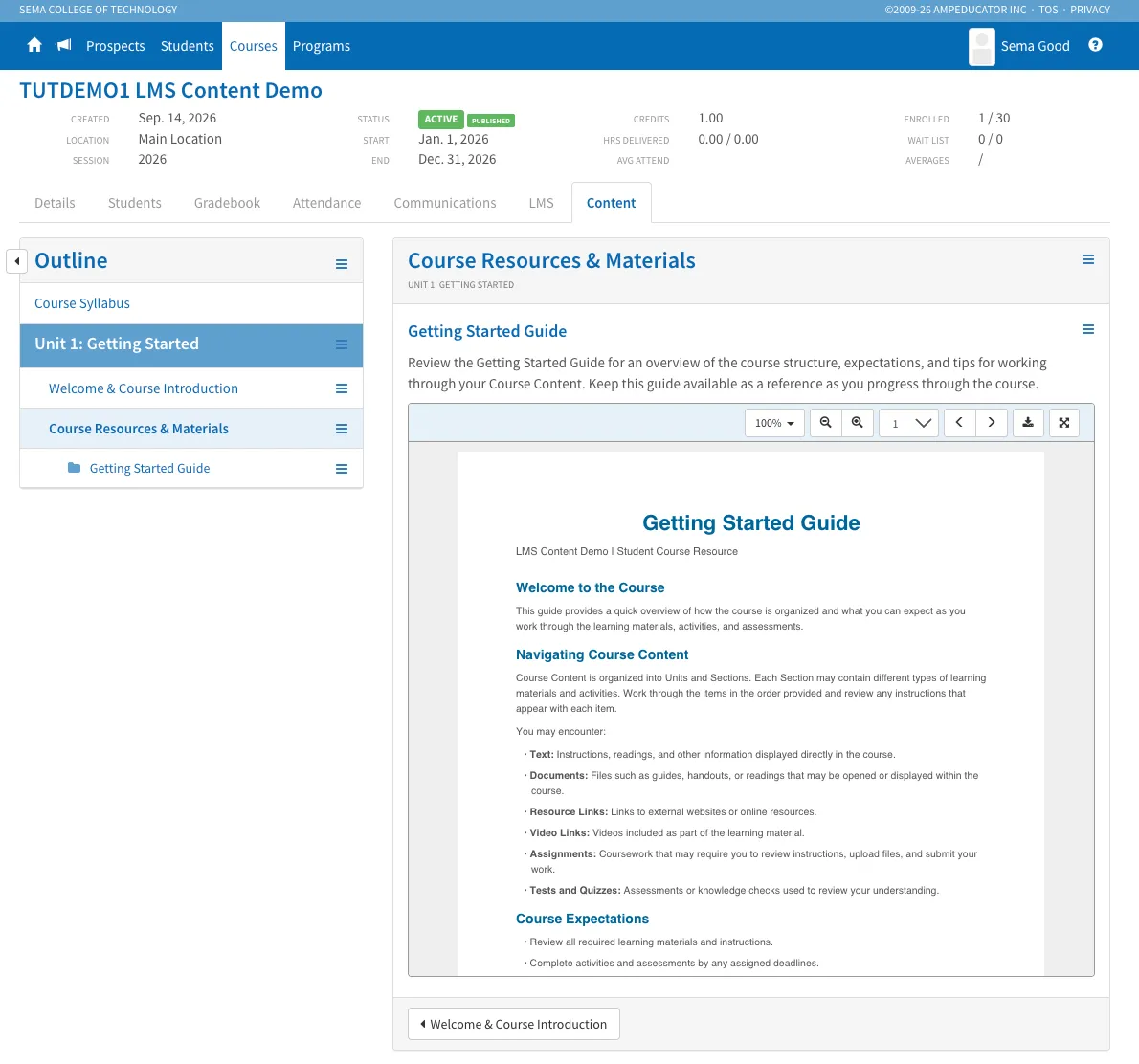Zoom out the document viewer
The width and height of the screenshot is (1139, 1064).
point(825,423)
